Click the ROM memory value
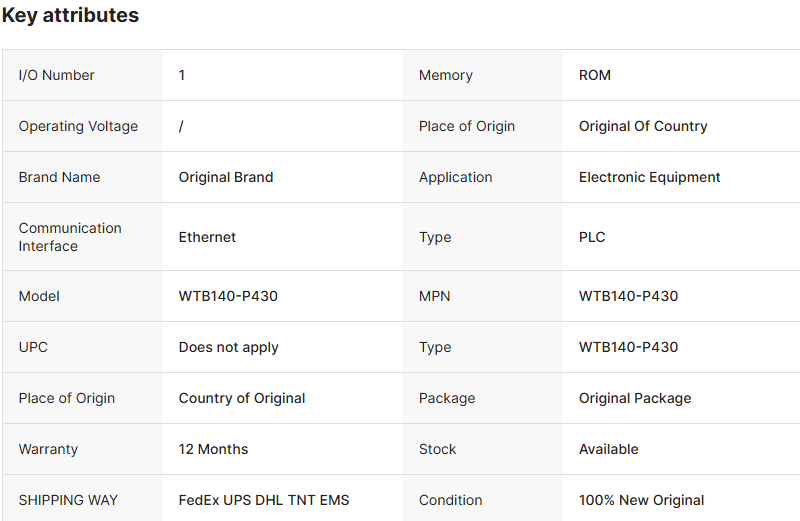800x521 pixels. coord(595,75)
